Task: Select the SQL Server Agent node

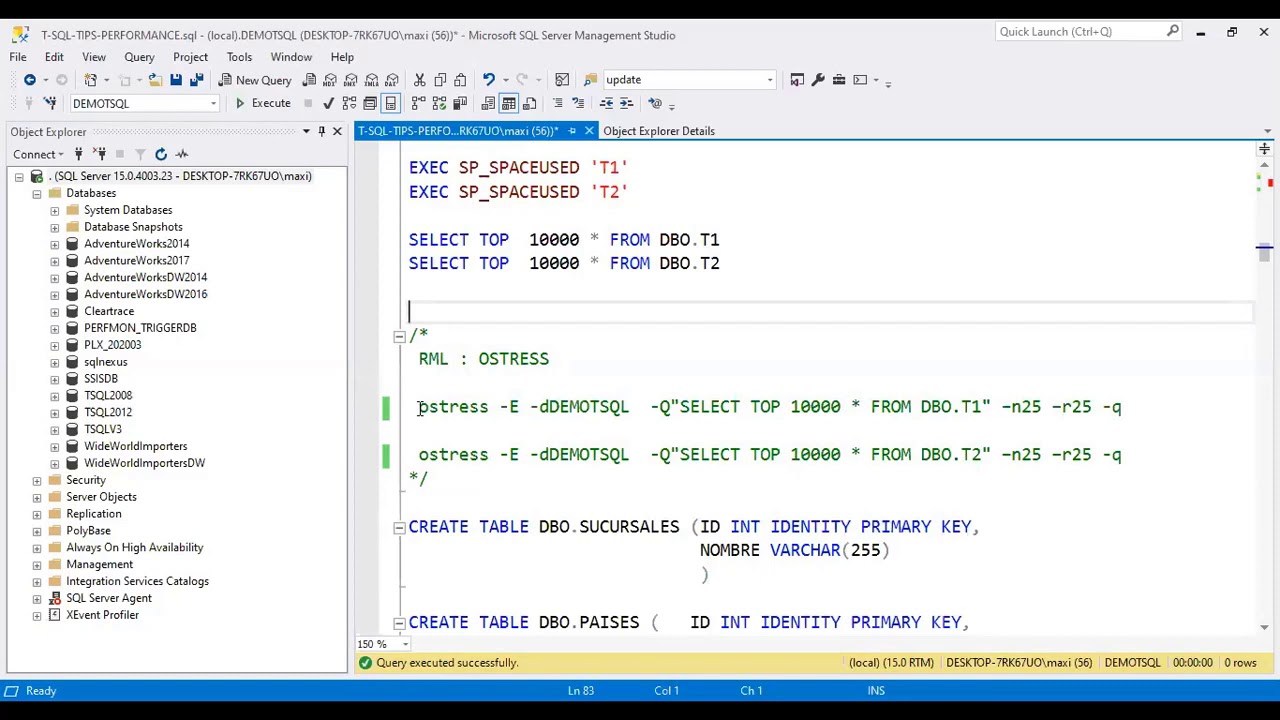Action: pos(108,598)
